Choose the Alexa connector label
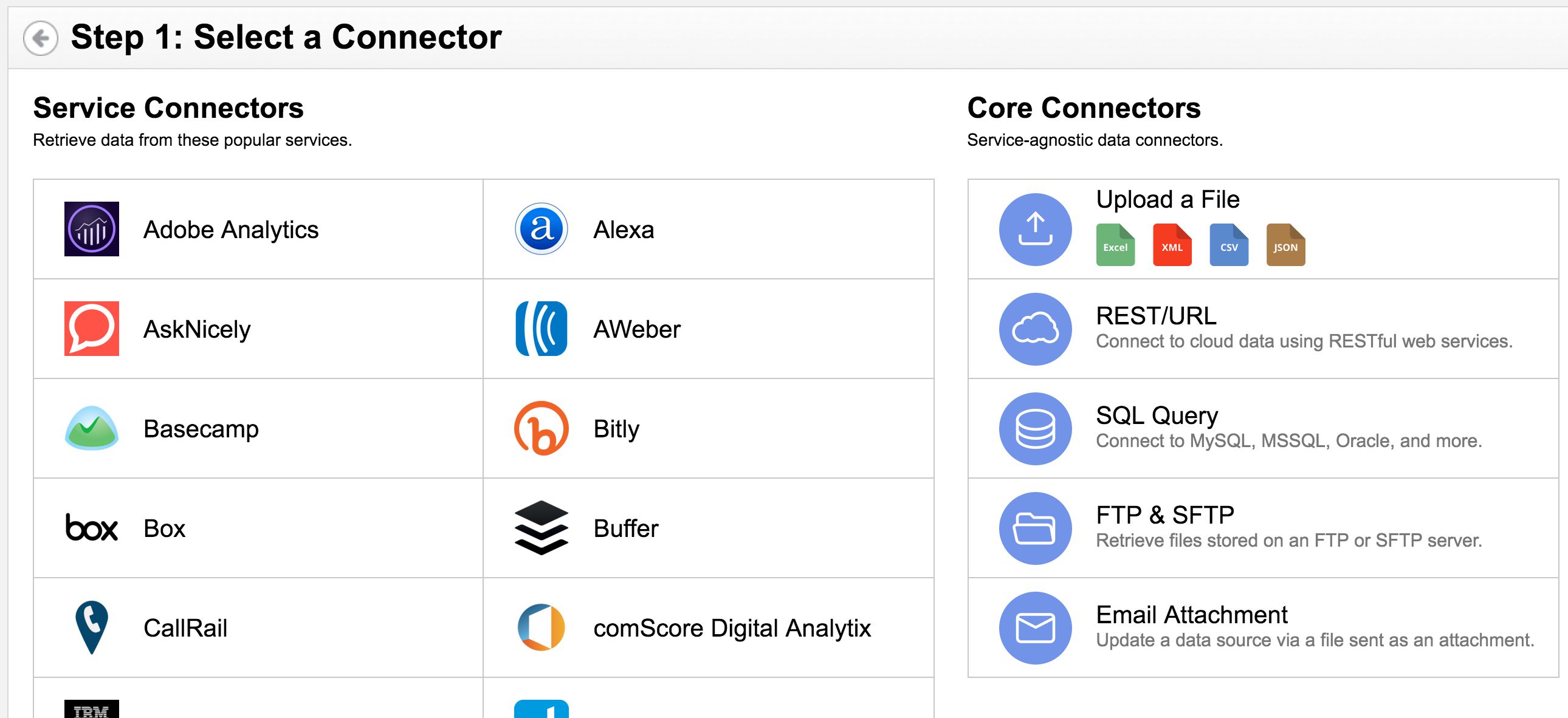Image resolution: width=1568 pixels, height=718 pixels. (624, 230)
